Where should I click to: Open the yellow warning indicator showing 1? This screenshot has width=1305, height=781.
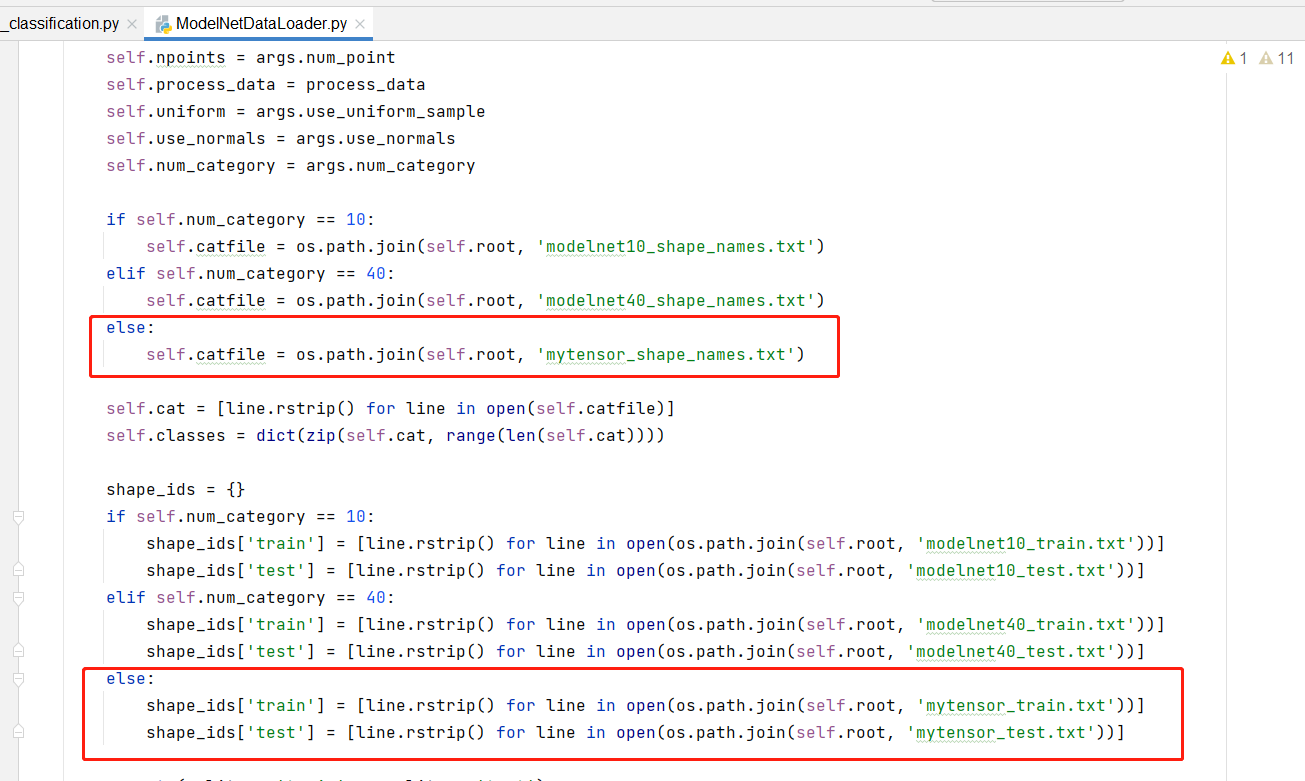[1234, 58]
